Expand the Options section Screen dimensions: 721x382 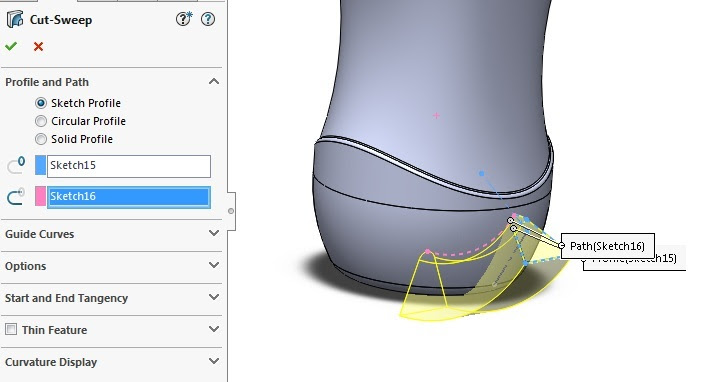pyautogui.click(x=214, y=265)
